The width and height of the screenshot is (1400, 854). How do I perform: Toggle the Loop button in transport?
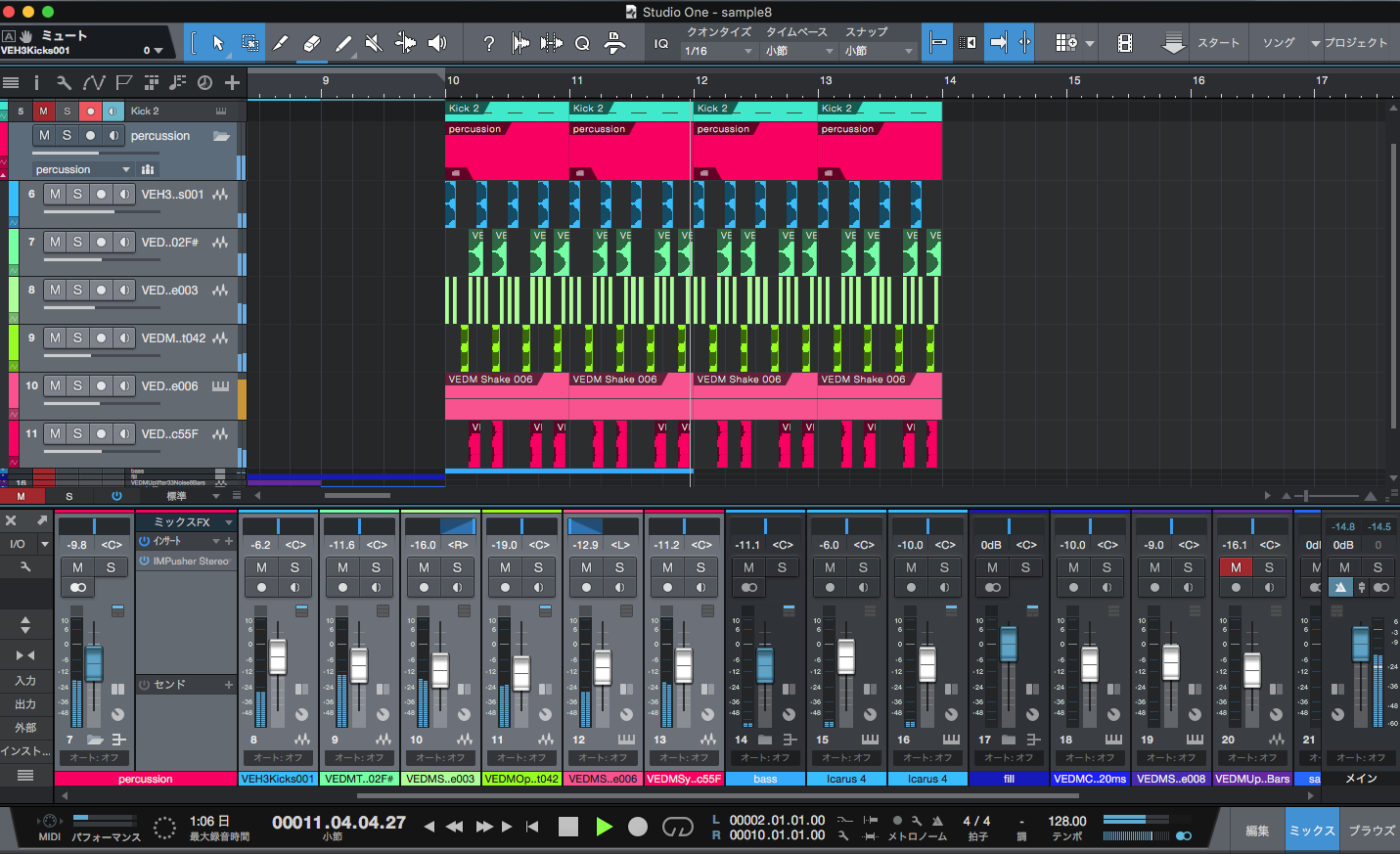(x=677, y=827)
